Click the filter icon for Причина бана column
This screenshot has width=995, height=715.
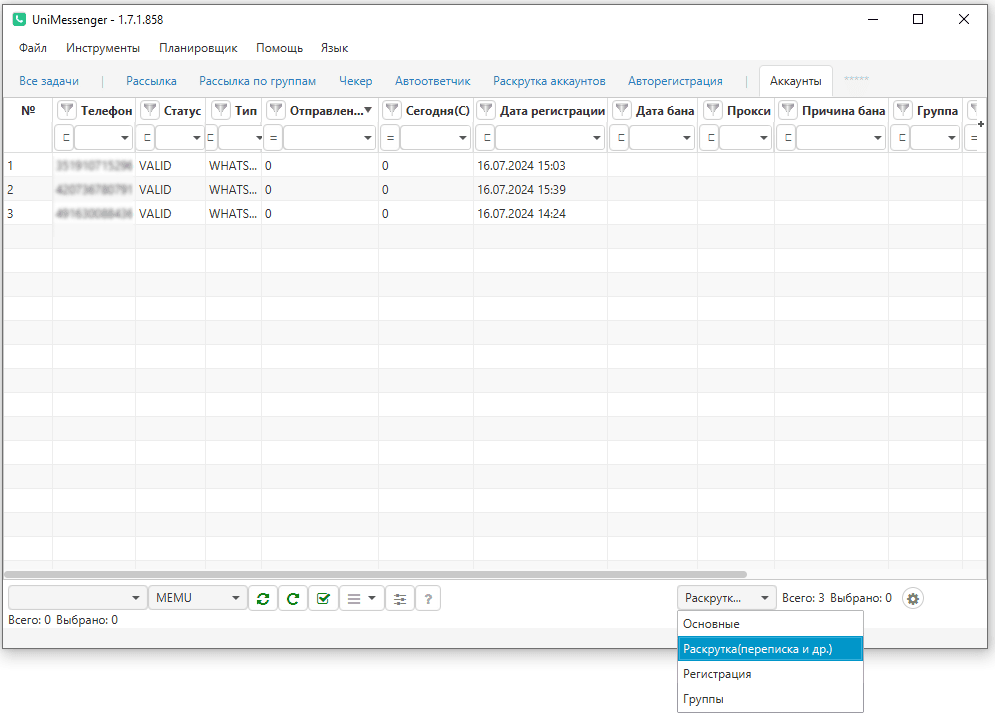(787, 110)
